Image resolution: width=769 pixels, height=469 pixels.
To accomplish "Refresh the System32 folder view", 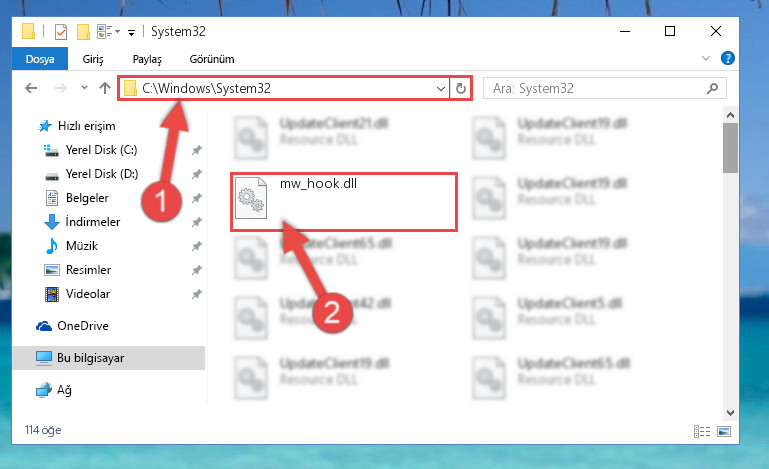I will click(x=461, y=88).
